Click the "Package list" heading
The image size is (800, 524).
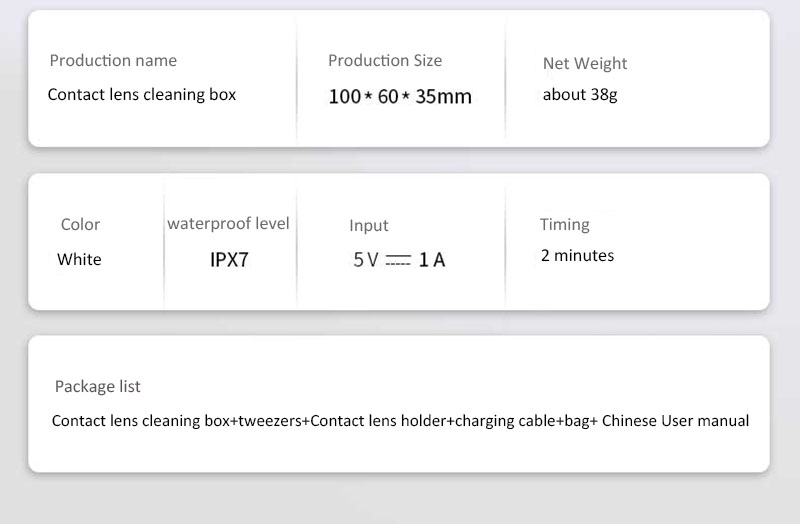point(98,387)
